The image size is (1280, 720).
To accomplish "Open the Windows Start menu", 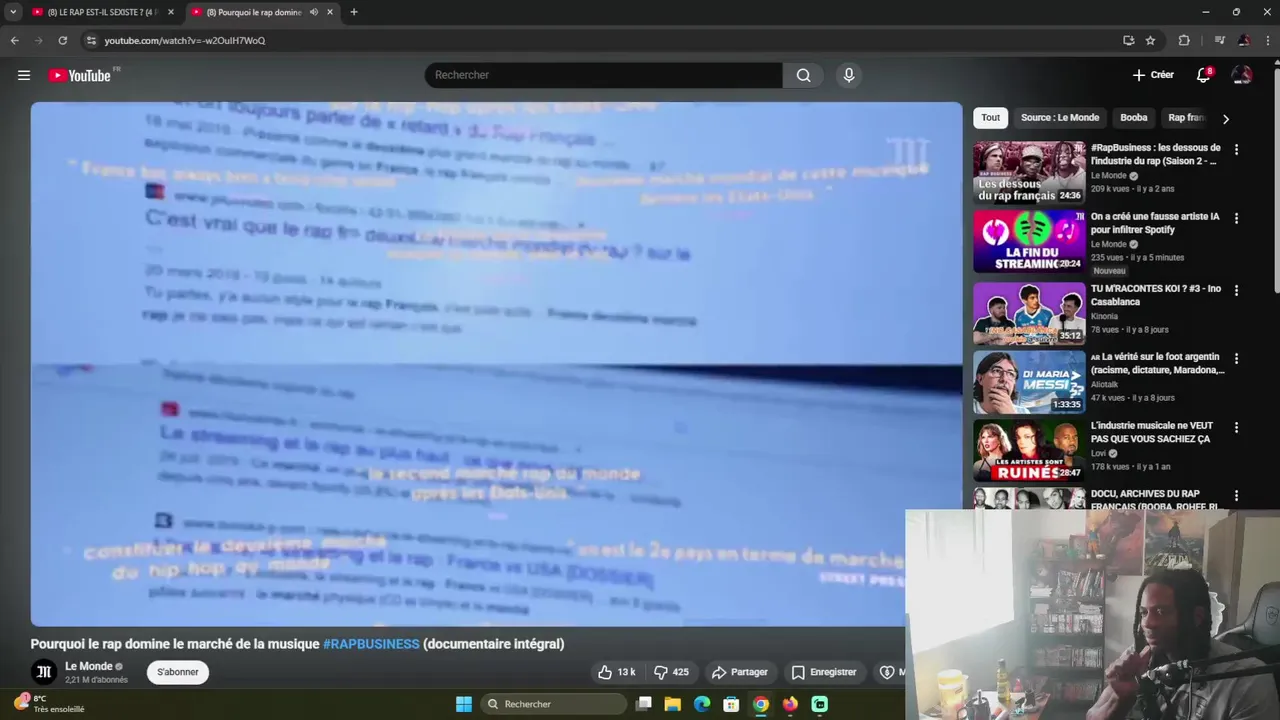I will [464, 704].
